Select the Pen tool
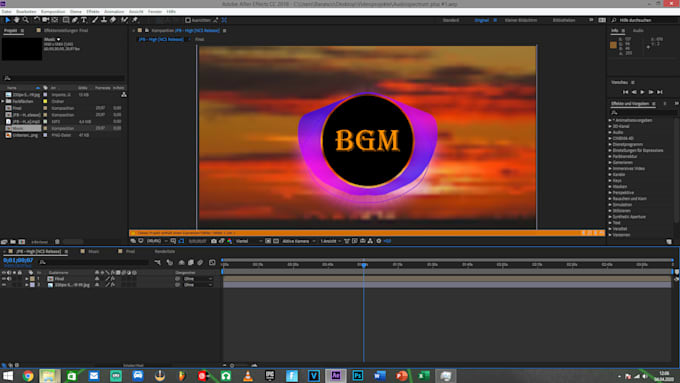This screenshot has height=383, width=680. tap(75, 20)
